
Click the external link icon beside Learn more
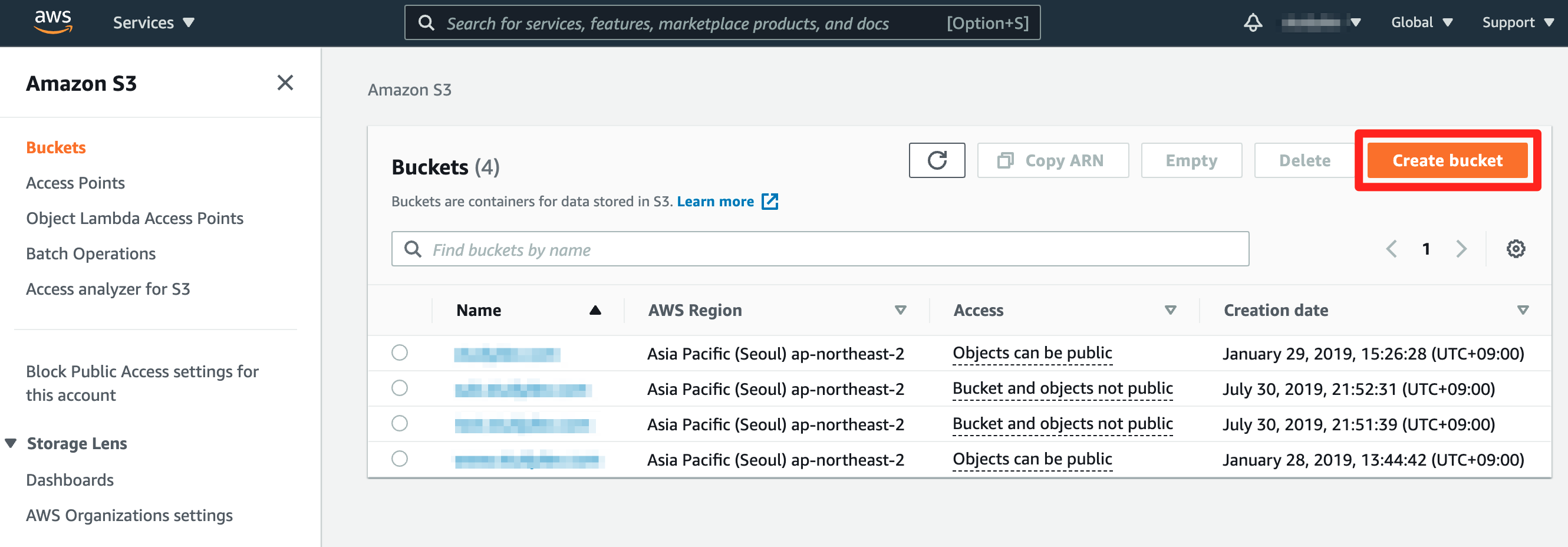pyautogui.click(x=770, y=202)
